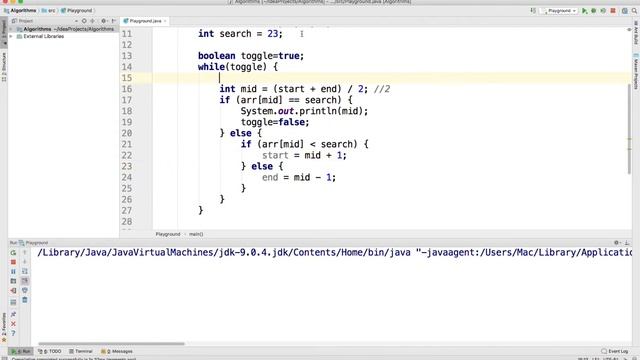Close the Playground.java tab
The image size is (640, 360).
(x=165, y=21)
